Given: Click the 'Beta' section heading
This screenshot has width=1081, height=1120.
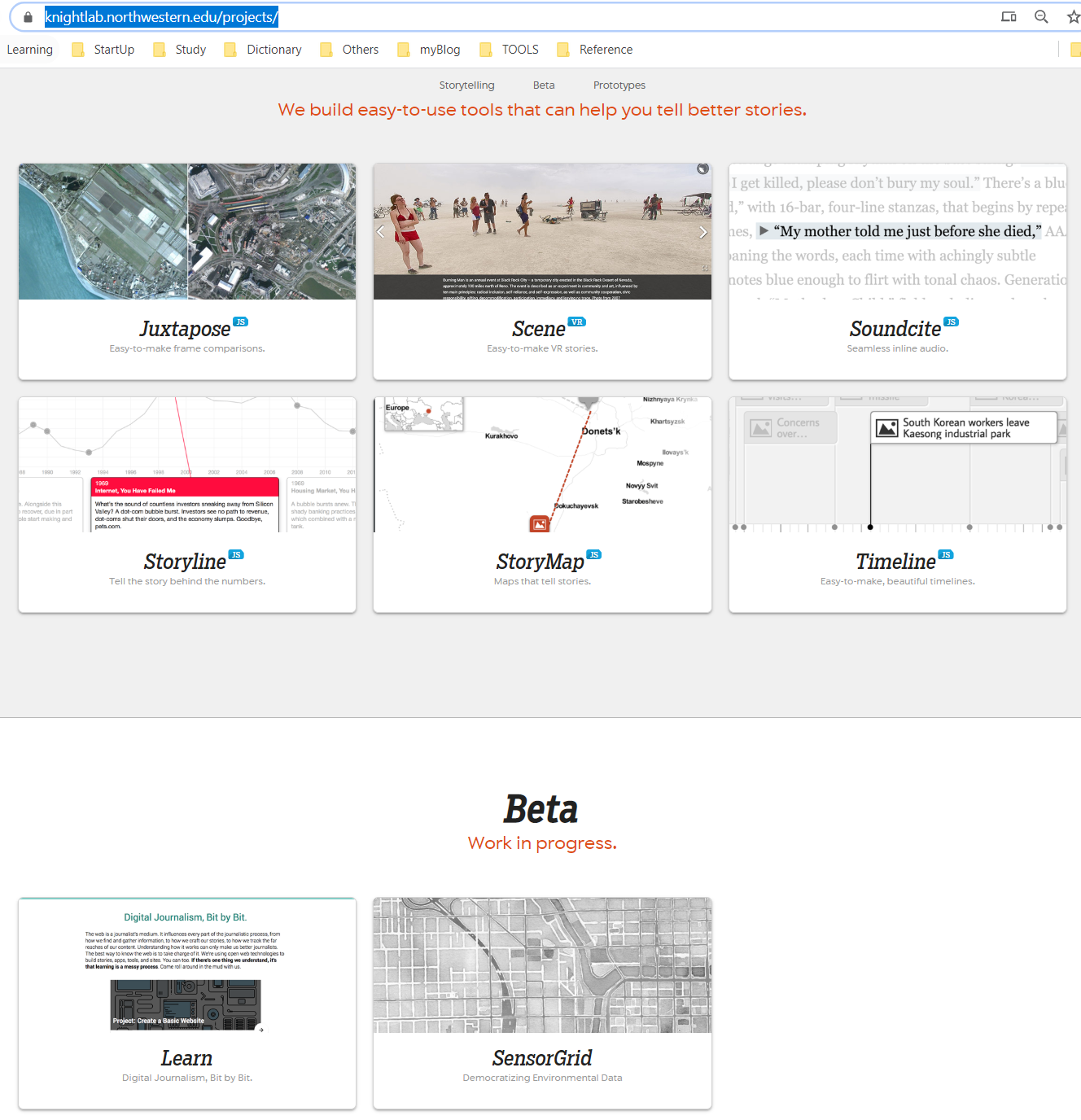Looking at the screenshot, I should 541,810.
